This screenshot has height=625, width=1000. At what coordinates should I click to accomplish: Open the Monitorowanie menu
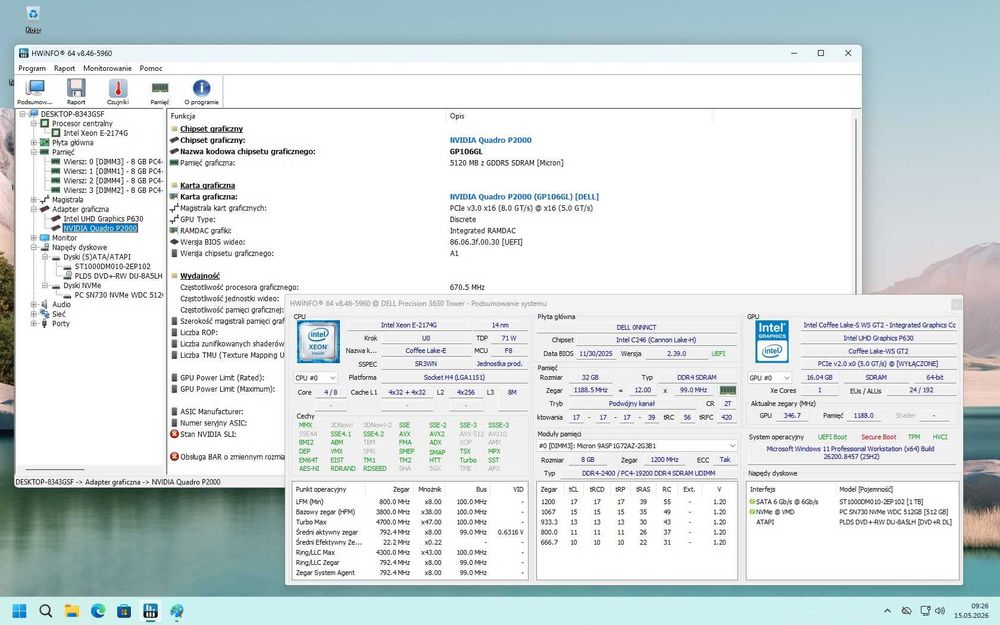click(107, 68)
